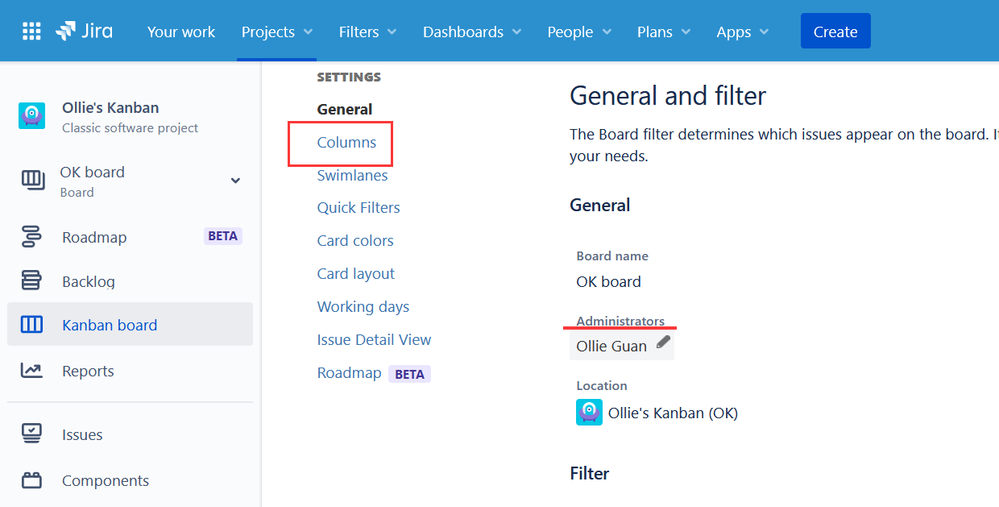Open the Plans dropdown menu
The height and width of the screenshot is (507, 999).
[x=664, y=32]
